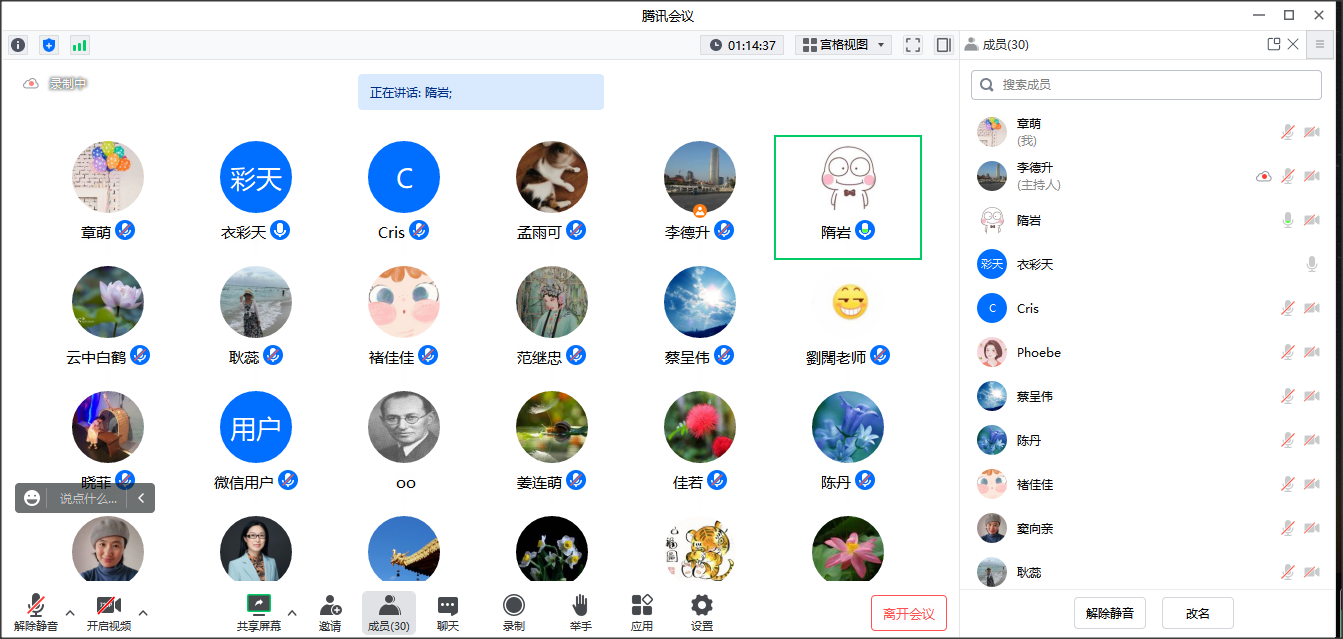The image size is (1343, 639).
Task: Expand the audio options arrow beside 解除静音
Action: coord(70,612)
